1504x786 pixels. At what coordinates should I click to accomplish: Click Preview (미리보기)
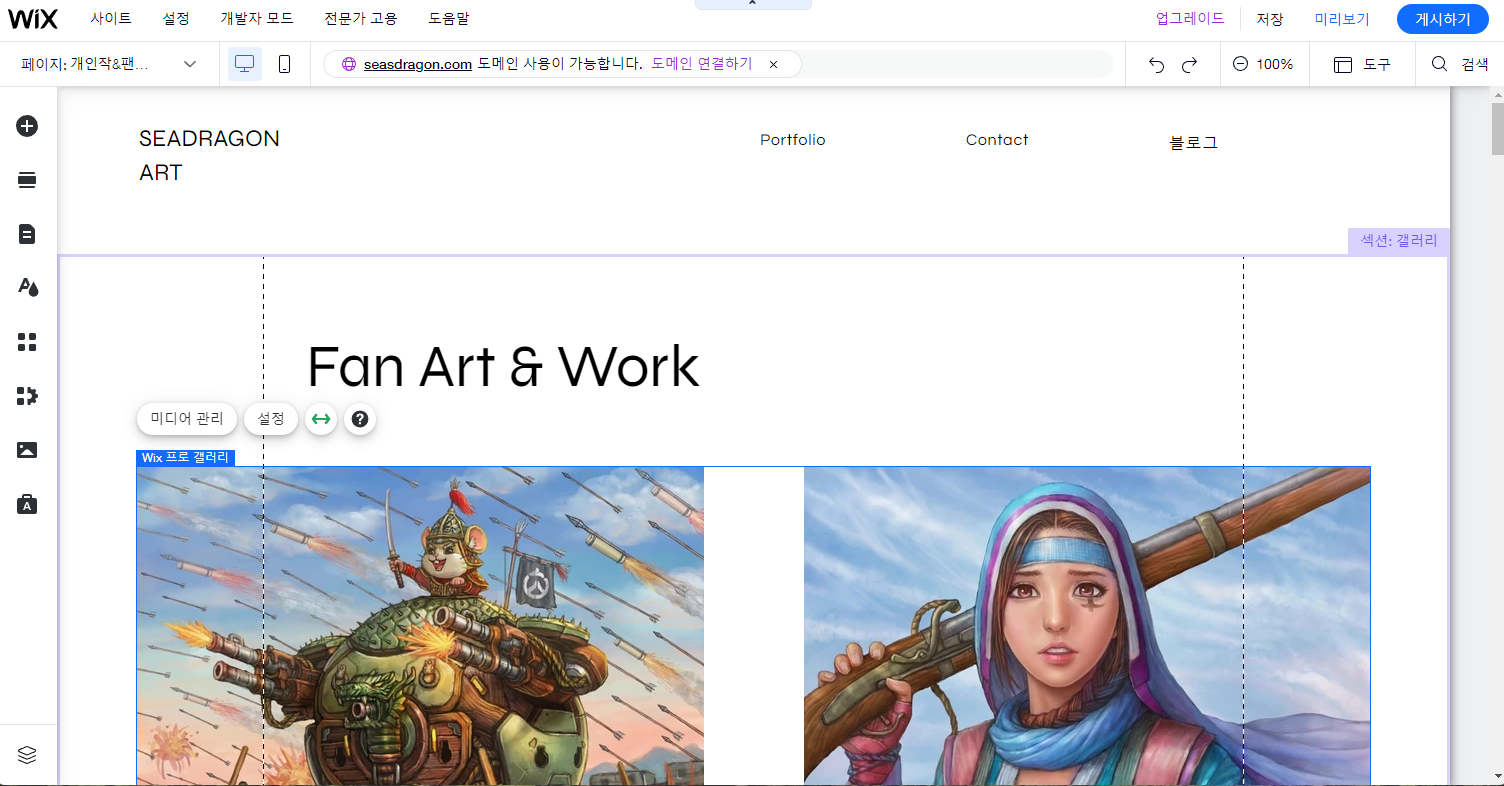click(x=1342, y=18)
